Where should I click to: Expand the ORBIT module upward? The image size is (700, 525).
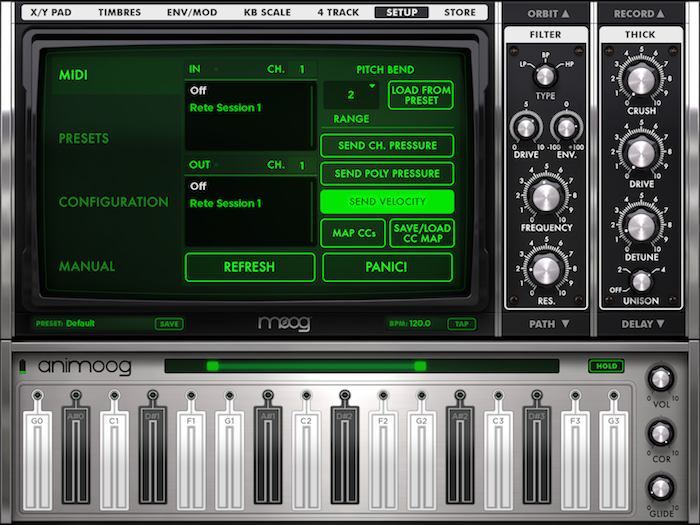tap(548, 14)
